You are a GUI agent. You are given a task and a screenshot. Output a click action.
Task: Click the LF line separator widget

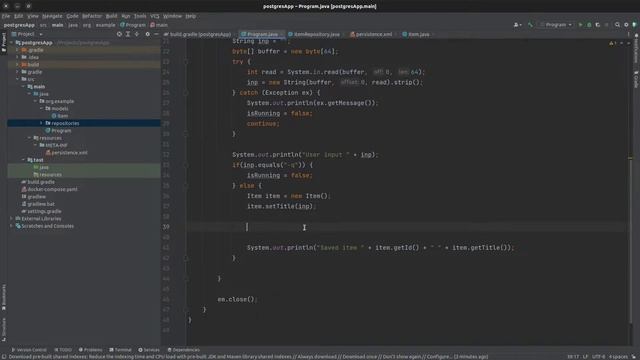coord(585,357)
